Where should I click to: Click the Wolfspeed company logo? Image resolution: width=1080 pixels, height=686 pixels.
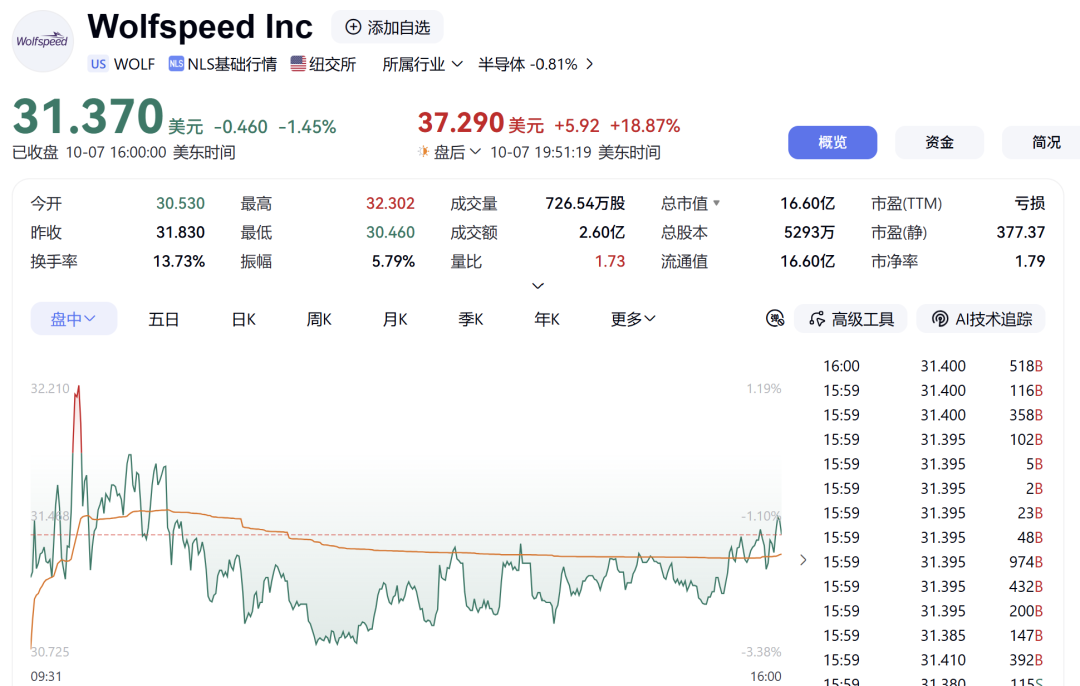(x=43, y=41)
